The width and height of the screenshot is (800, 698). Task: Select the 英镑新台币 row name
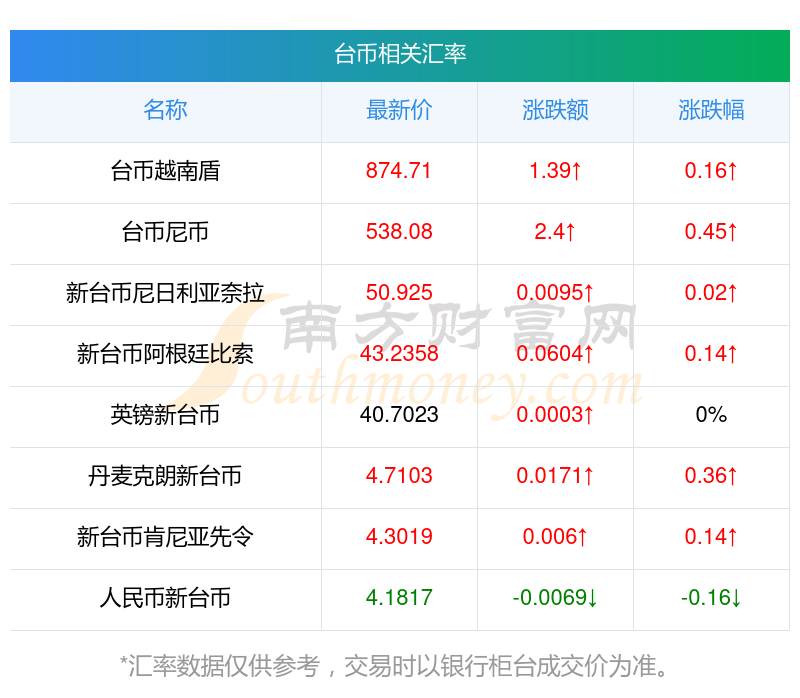tap(165, 415)
